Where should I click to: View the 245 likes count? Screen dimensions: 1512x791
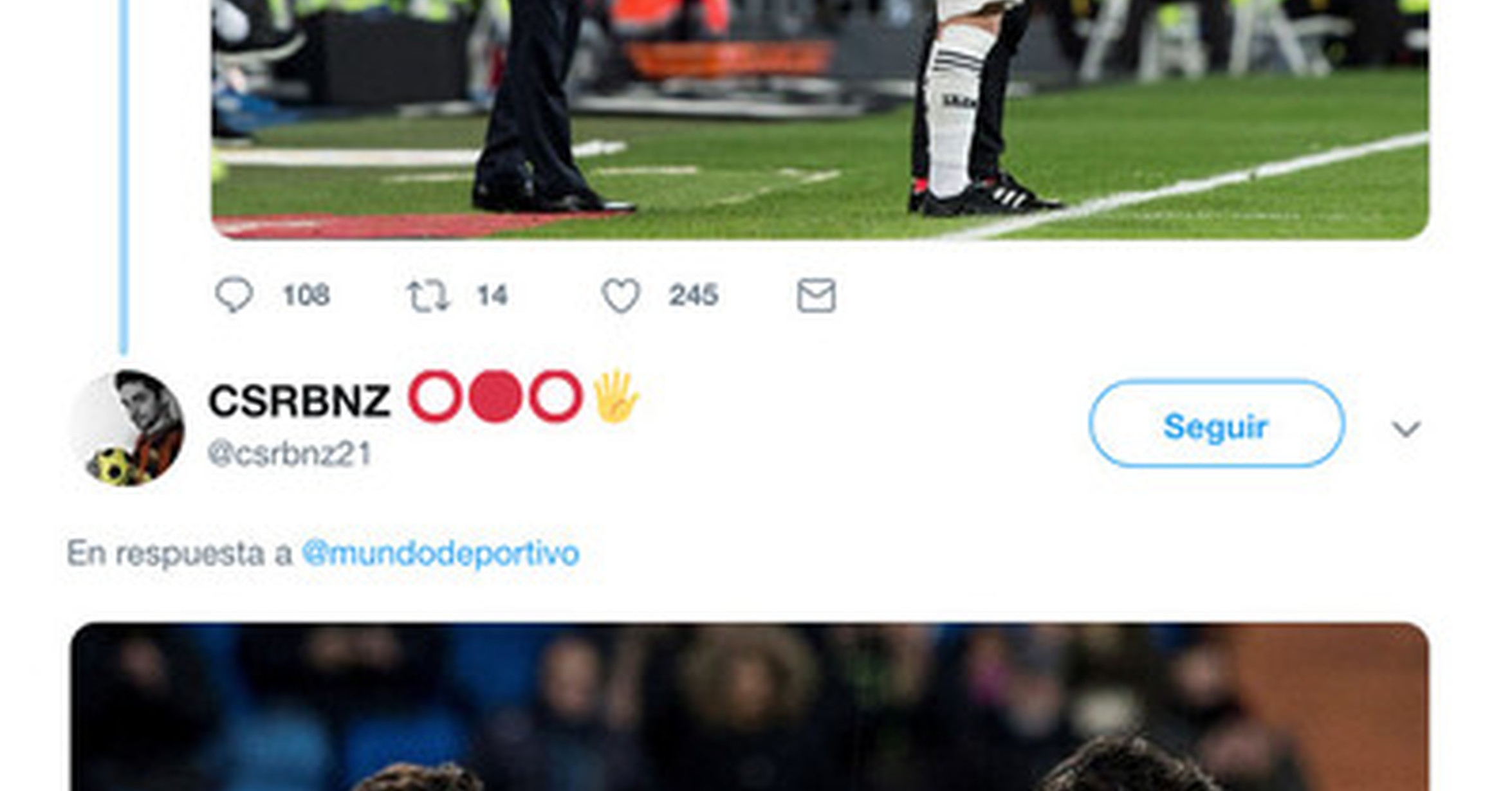[693, 295]
